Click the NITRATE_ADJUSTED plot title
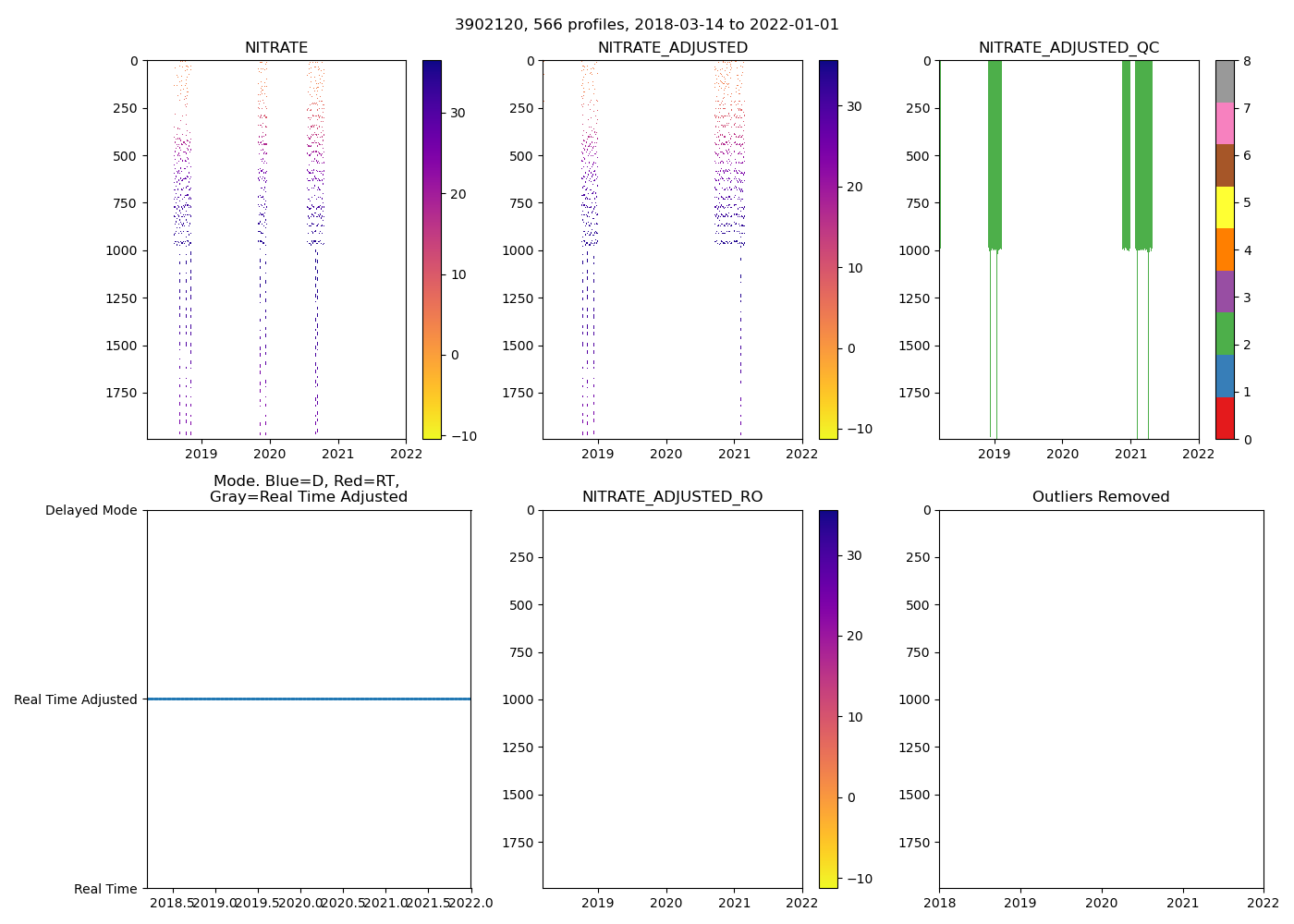The width and height of the screenshot is (1294, 924). pos(672,48)
